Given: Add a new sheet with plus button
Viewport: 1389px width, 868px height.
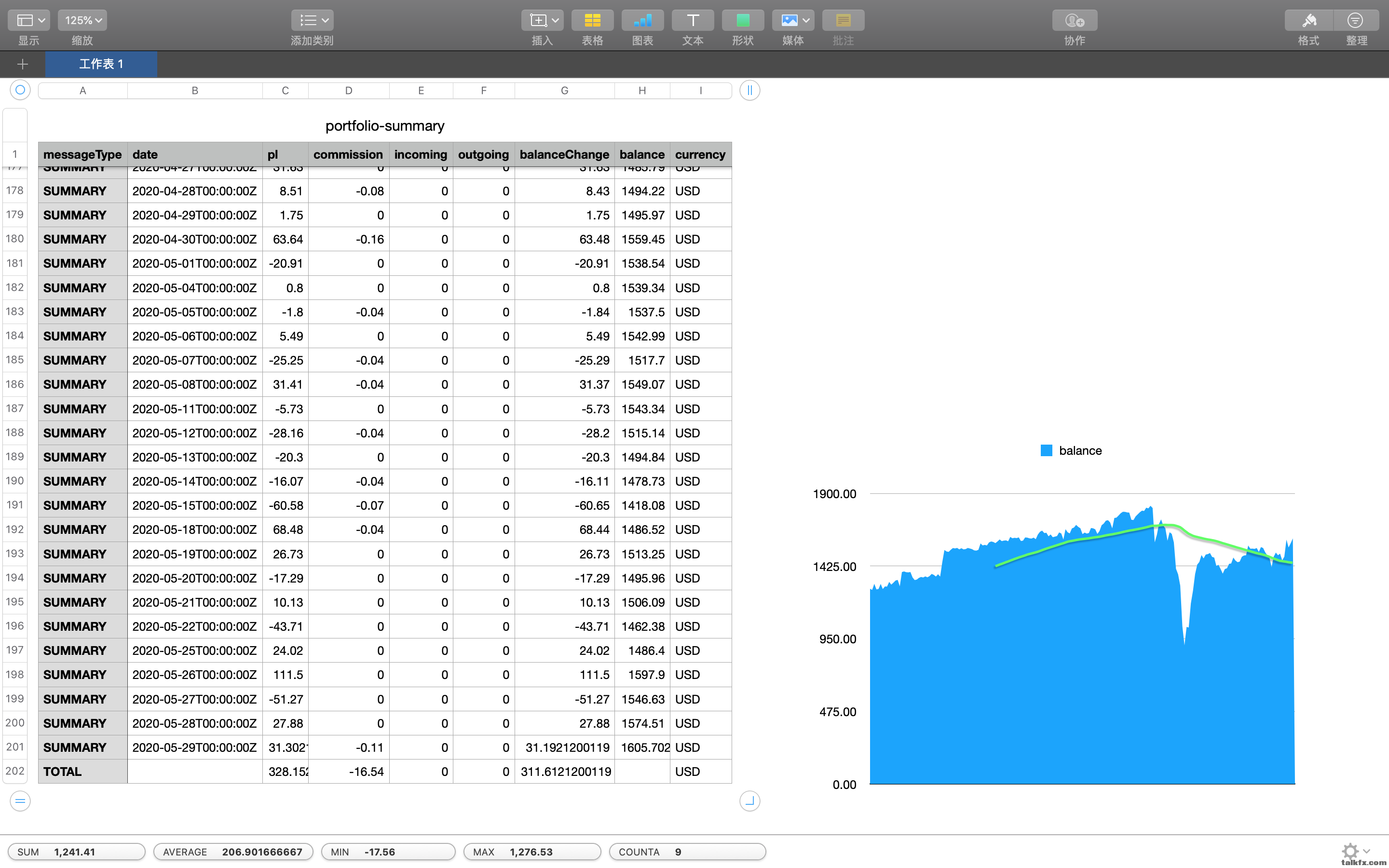Looking at the screenshot, I should pos(22,64).
